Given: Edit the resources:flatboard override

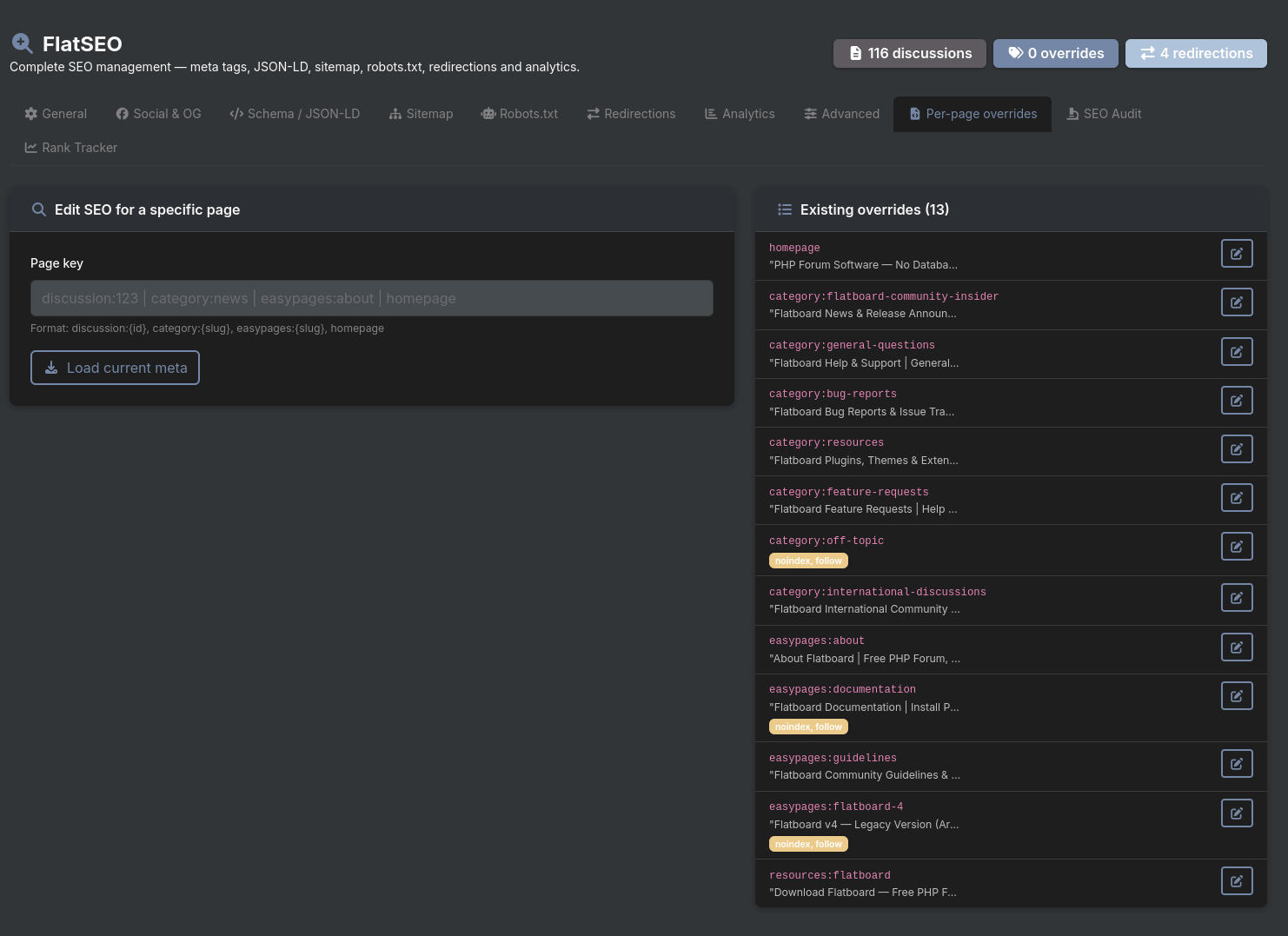Looking at the screenshot, I should coord(1236,881).
